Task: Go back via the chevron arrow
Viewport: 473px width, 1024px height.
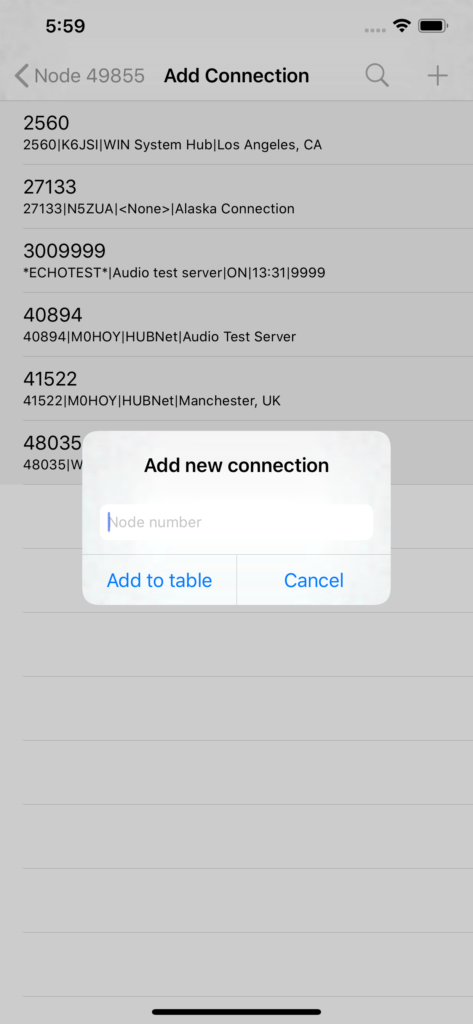Action: (x=22, y=76)
